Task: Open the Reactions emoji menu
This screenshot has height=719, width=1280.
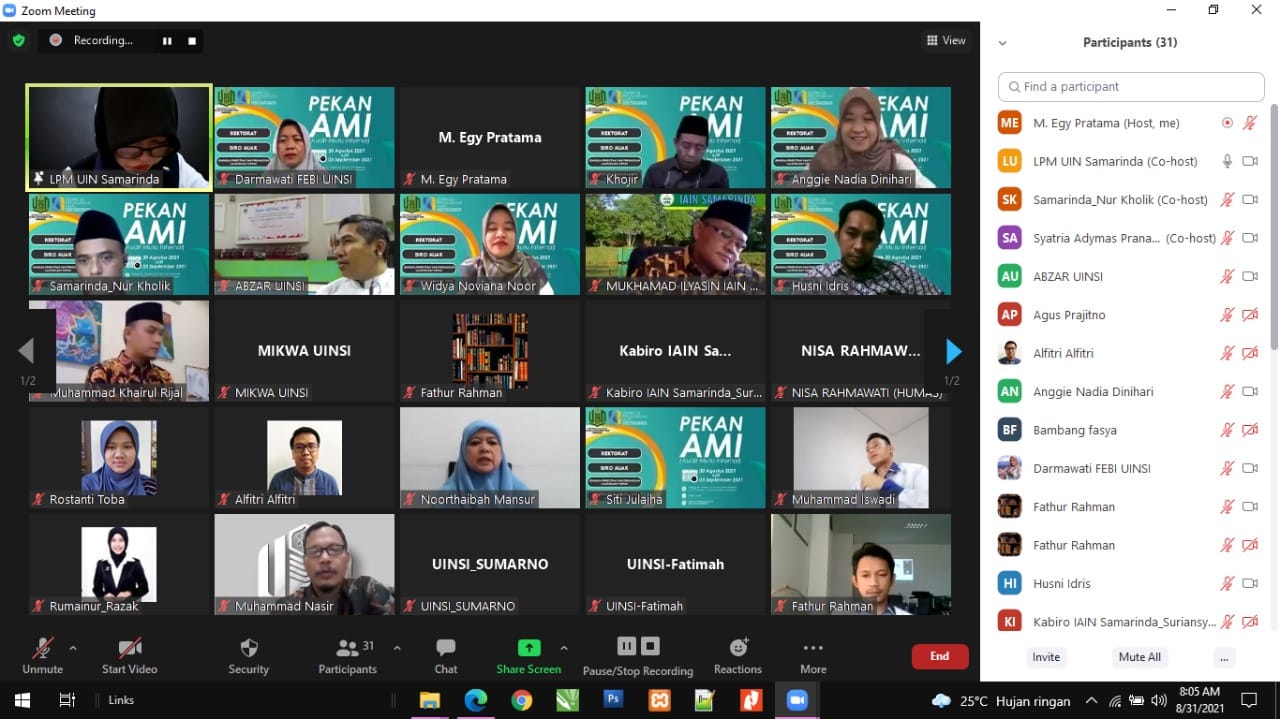Action: pos(738,655)
